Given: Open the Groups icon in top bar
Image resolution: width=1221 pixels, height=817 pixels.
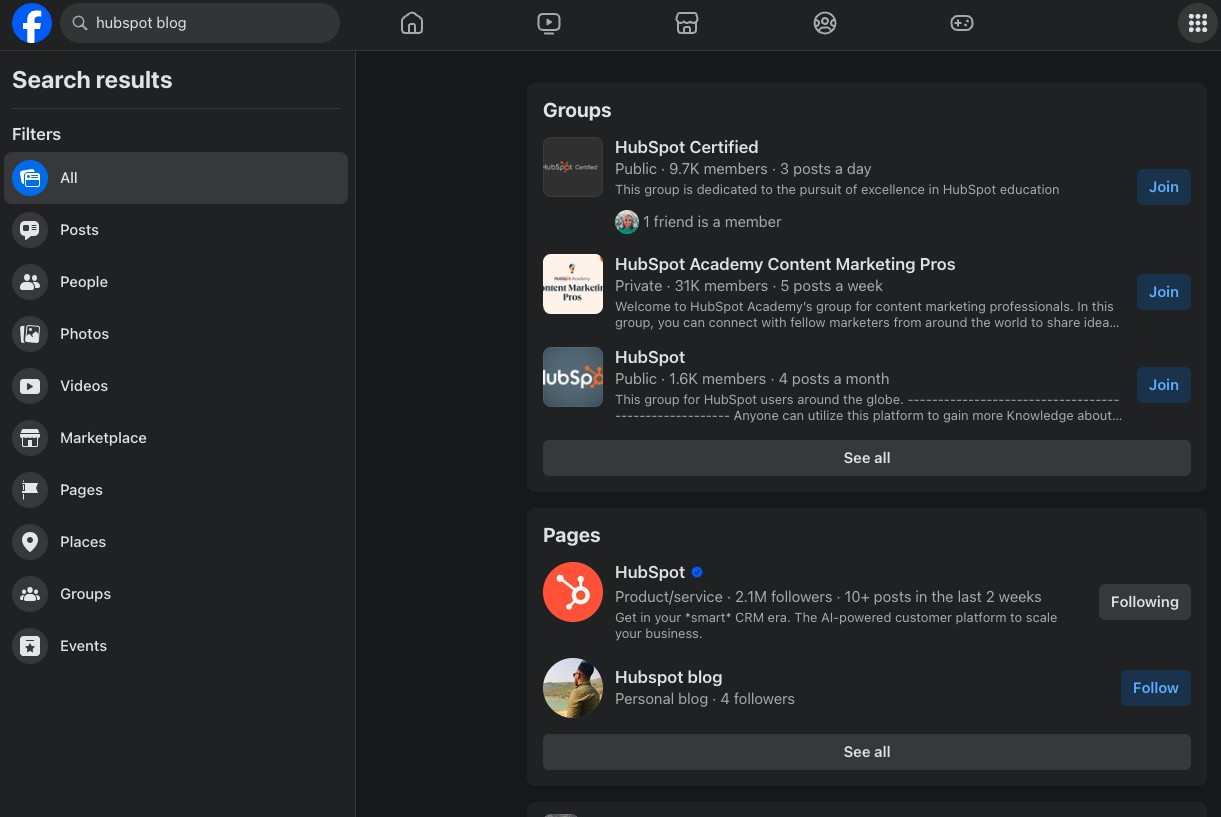Looking at the screenshot, I should pos(824,23).
